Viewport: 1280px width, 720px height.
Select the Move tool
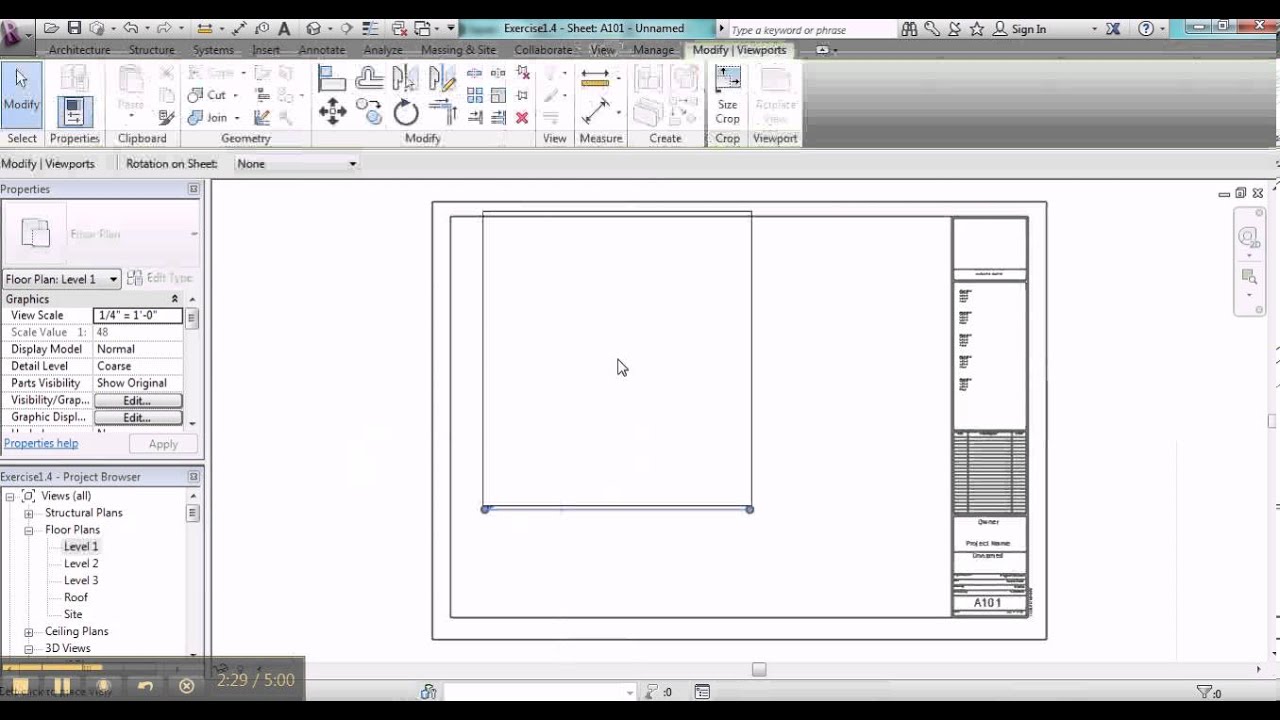(332, 112)
